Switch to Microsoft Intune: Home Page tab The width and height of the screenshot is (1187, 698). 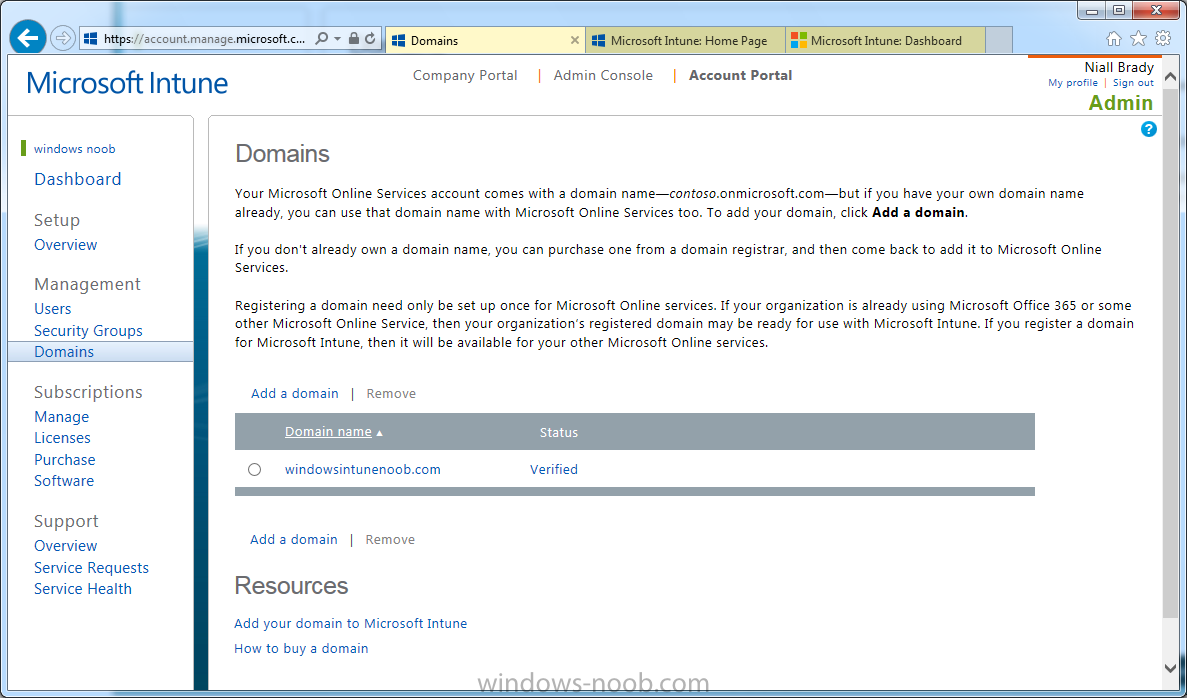[686, 41]
